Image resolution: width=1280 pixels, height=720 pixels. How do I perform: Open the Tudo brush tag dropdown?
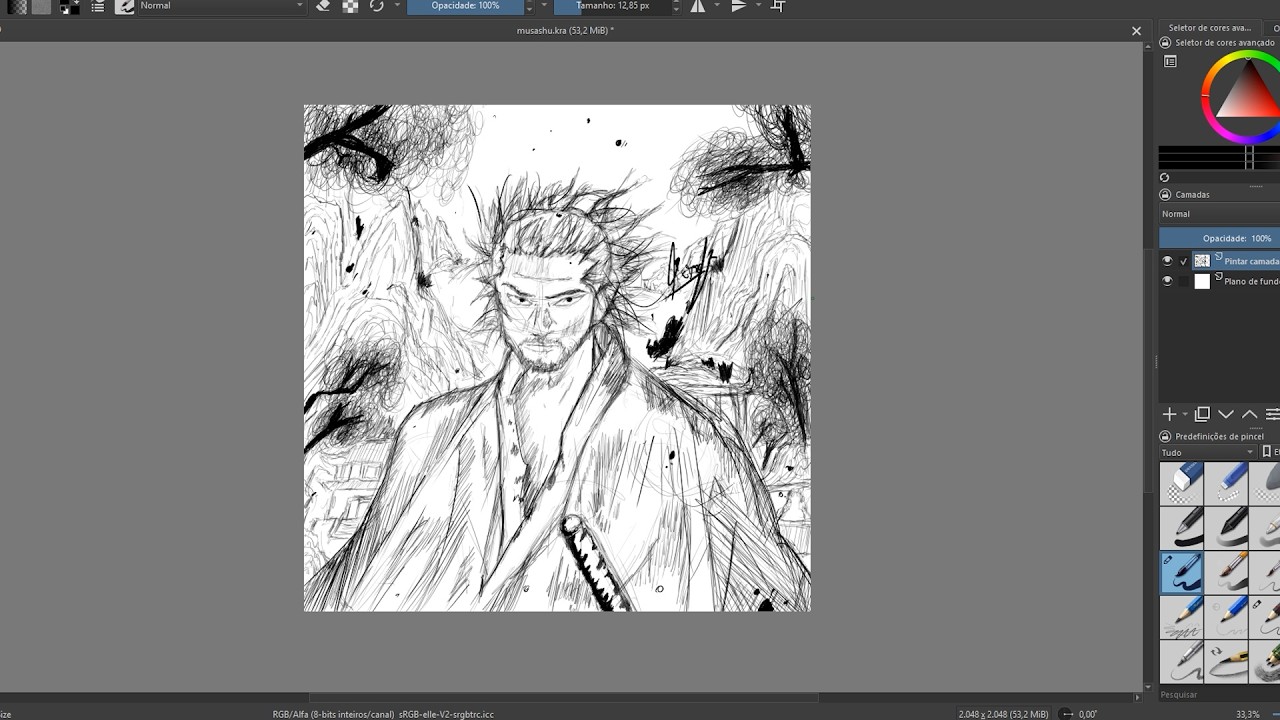coord(1208,453)
